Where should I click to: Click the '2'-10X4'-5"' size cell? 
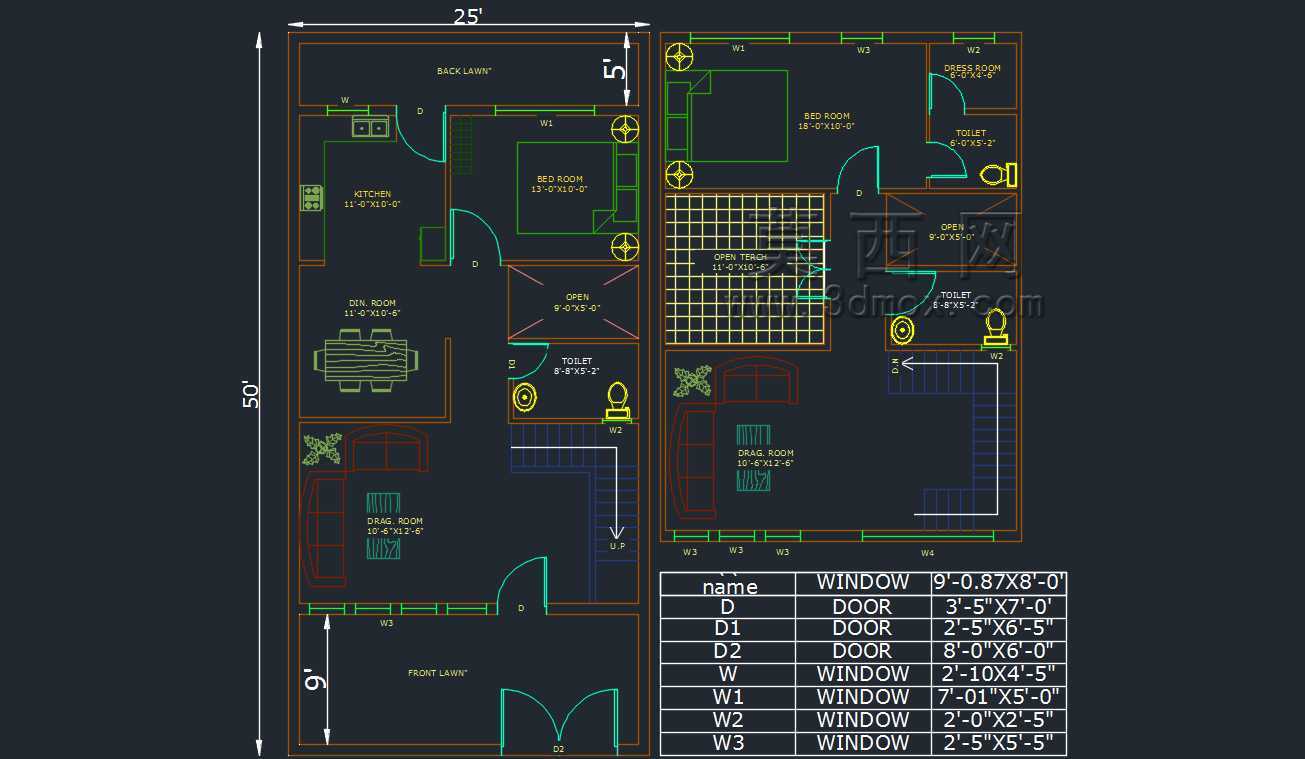[998, 674]
